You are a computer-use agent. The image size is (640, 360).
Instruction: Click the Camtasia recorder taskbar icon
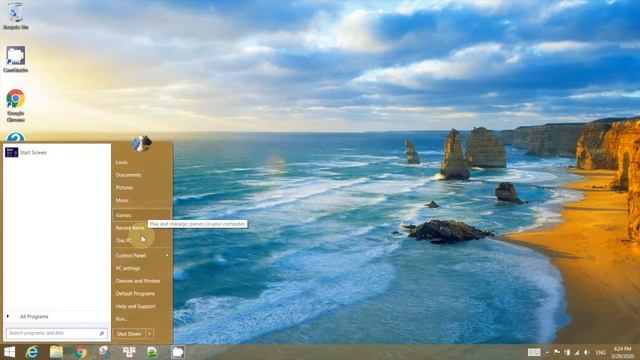[178, 352]
